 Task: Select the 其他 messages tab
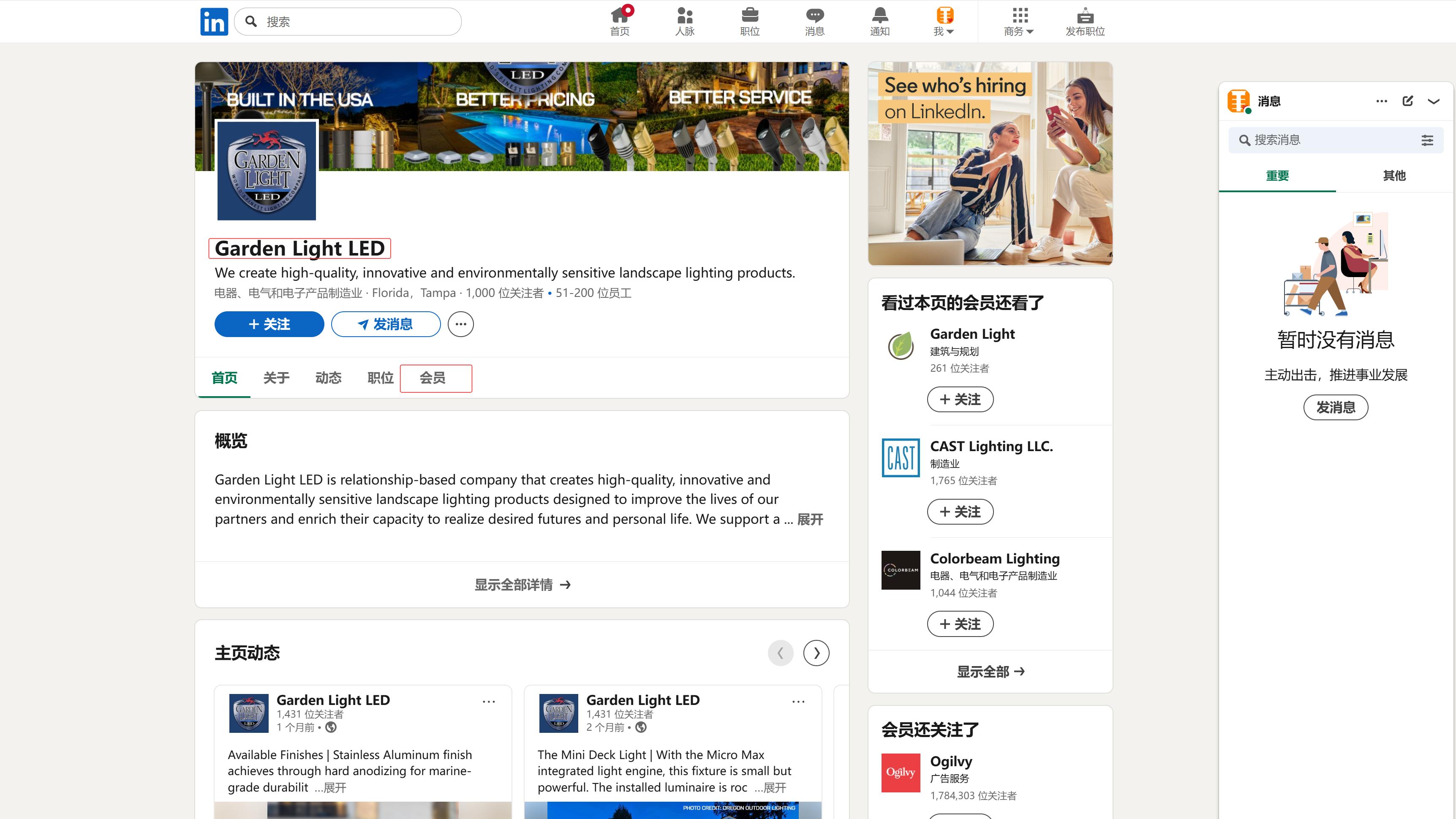coord(1394,176)
